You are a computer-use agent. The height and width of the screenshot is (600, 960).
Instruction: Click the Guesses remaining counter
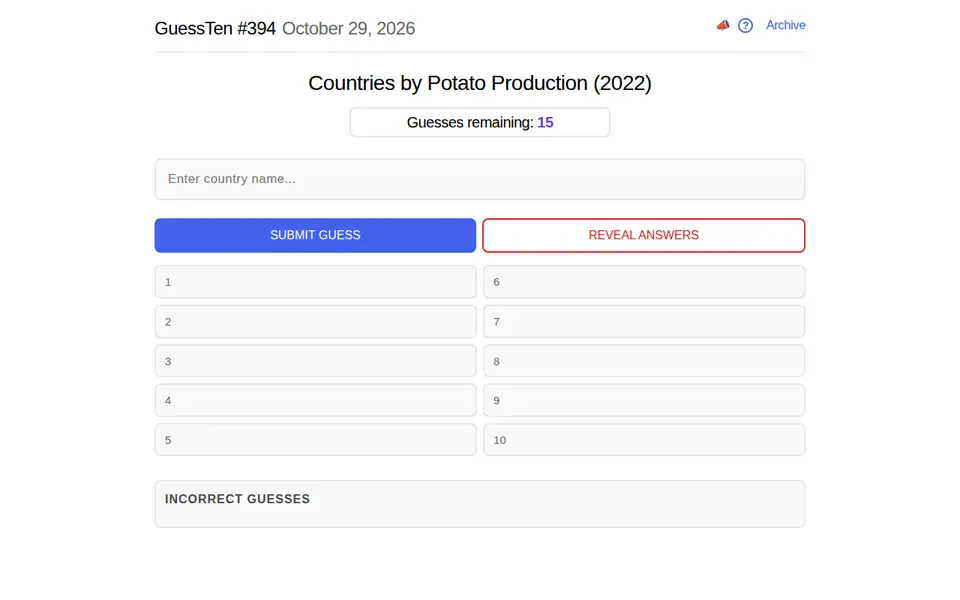pyautogui.click(x=479, y=122)
